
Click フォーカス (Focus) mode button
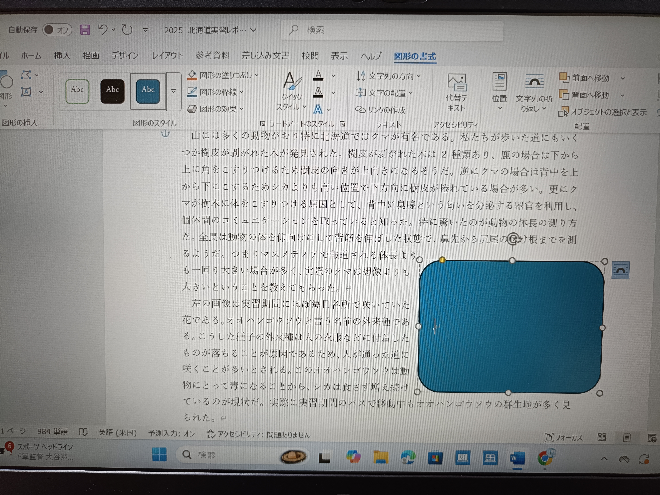click(564, 437)
